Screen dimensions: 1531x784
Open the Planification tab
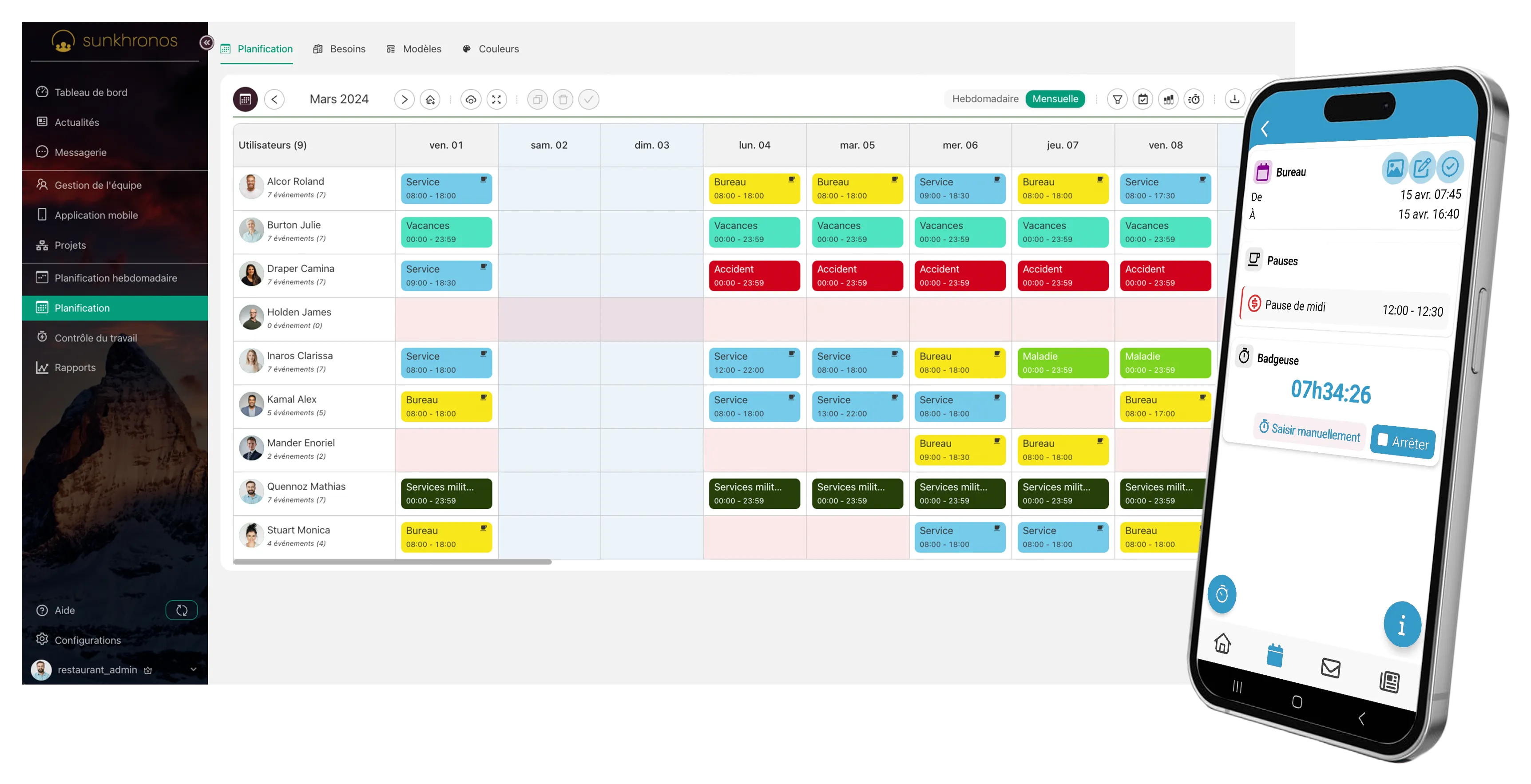pos(257,49)
